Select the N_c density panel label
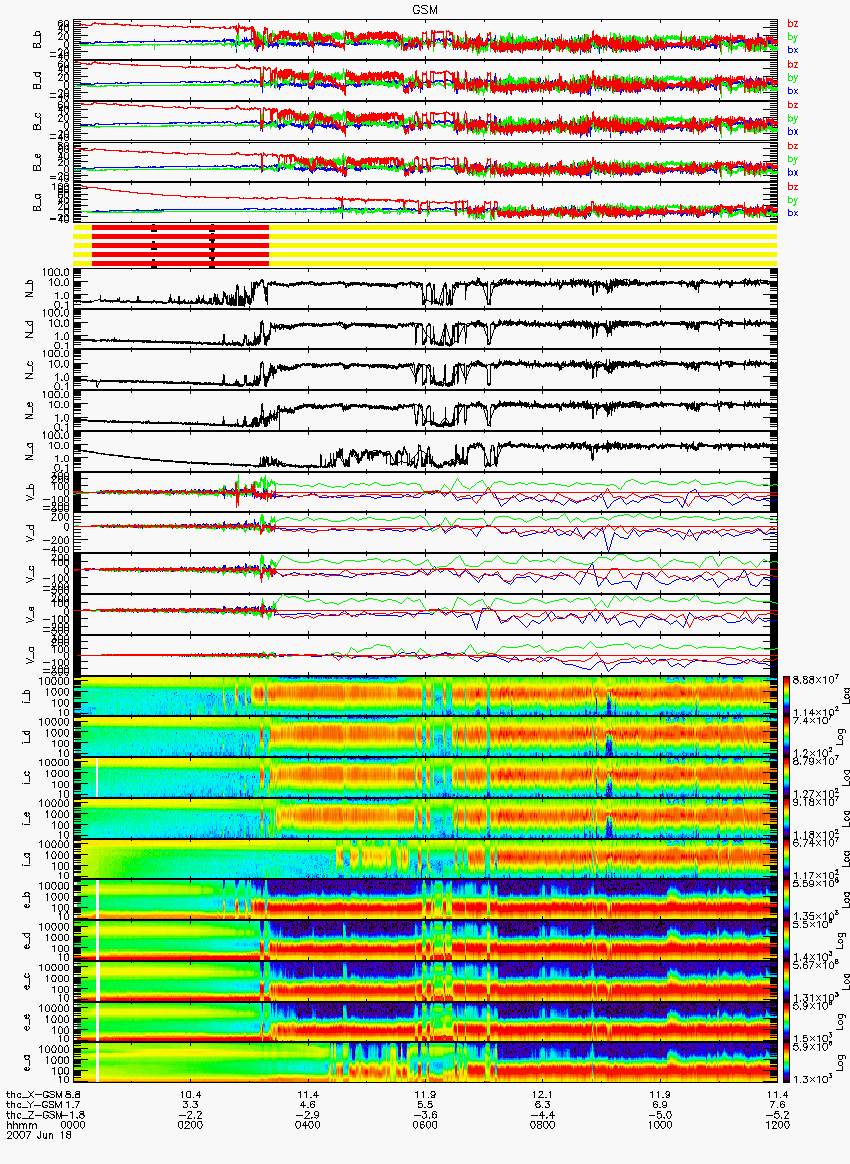 pyautogui.click(x=30, y=371)
